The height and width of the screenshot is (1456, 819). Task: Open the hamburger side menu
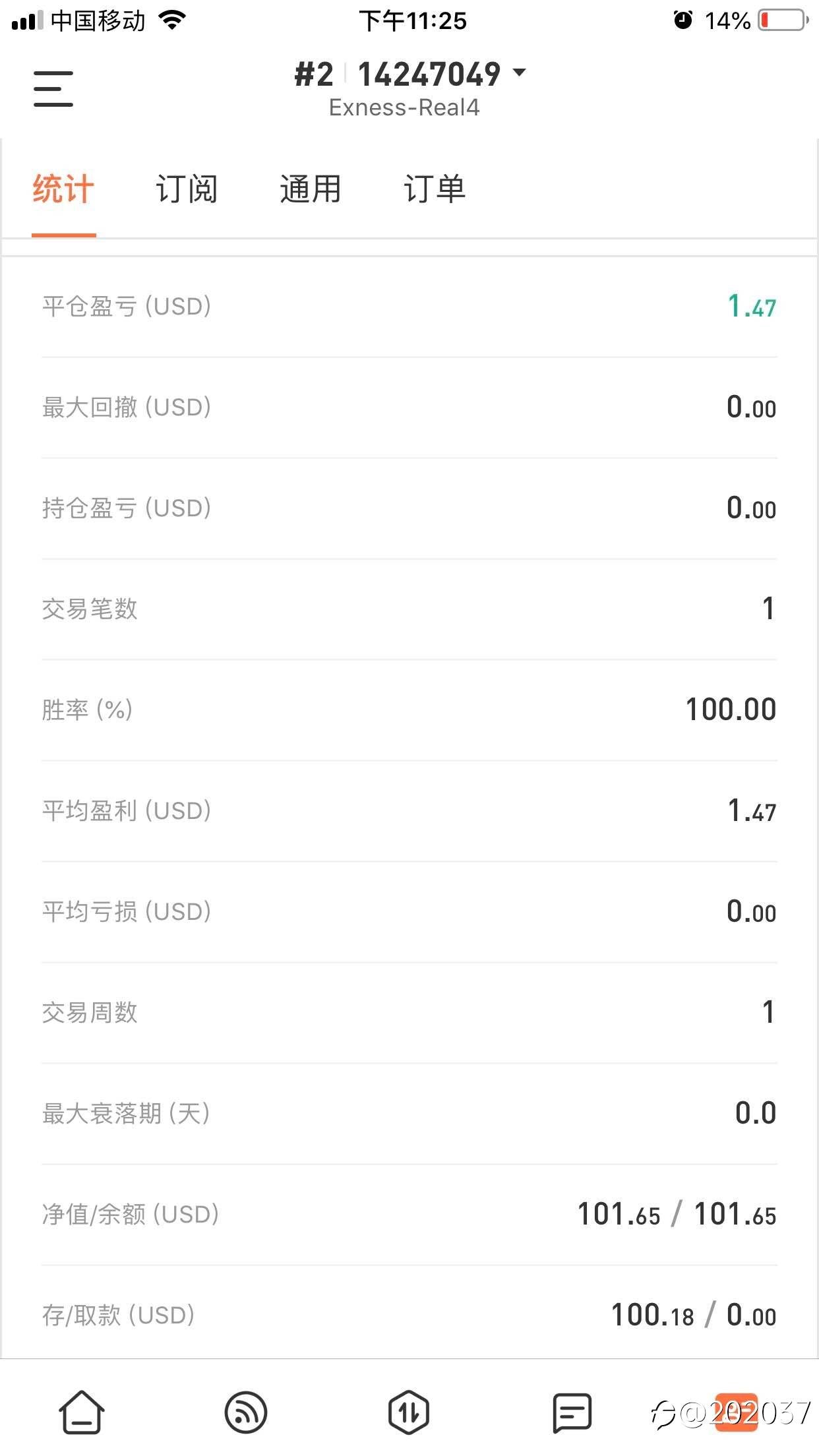pyautogui.click(x=53, y=88)
